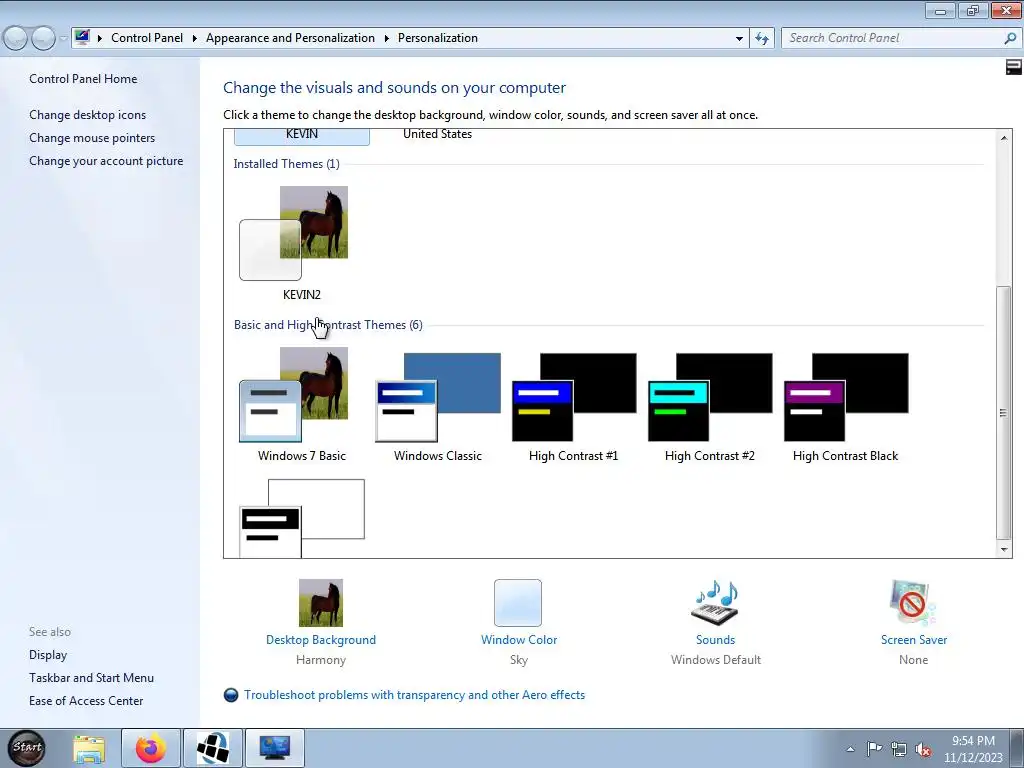Click the muted volume tray icon
Image resolution: width=1024 pixels, height=768 pixels.
tap(923, 749)
